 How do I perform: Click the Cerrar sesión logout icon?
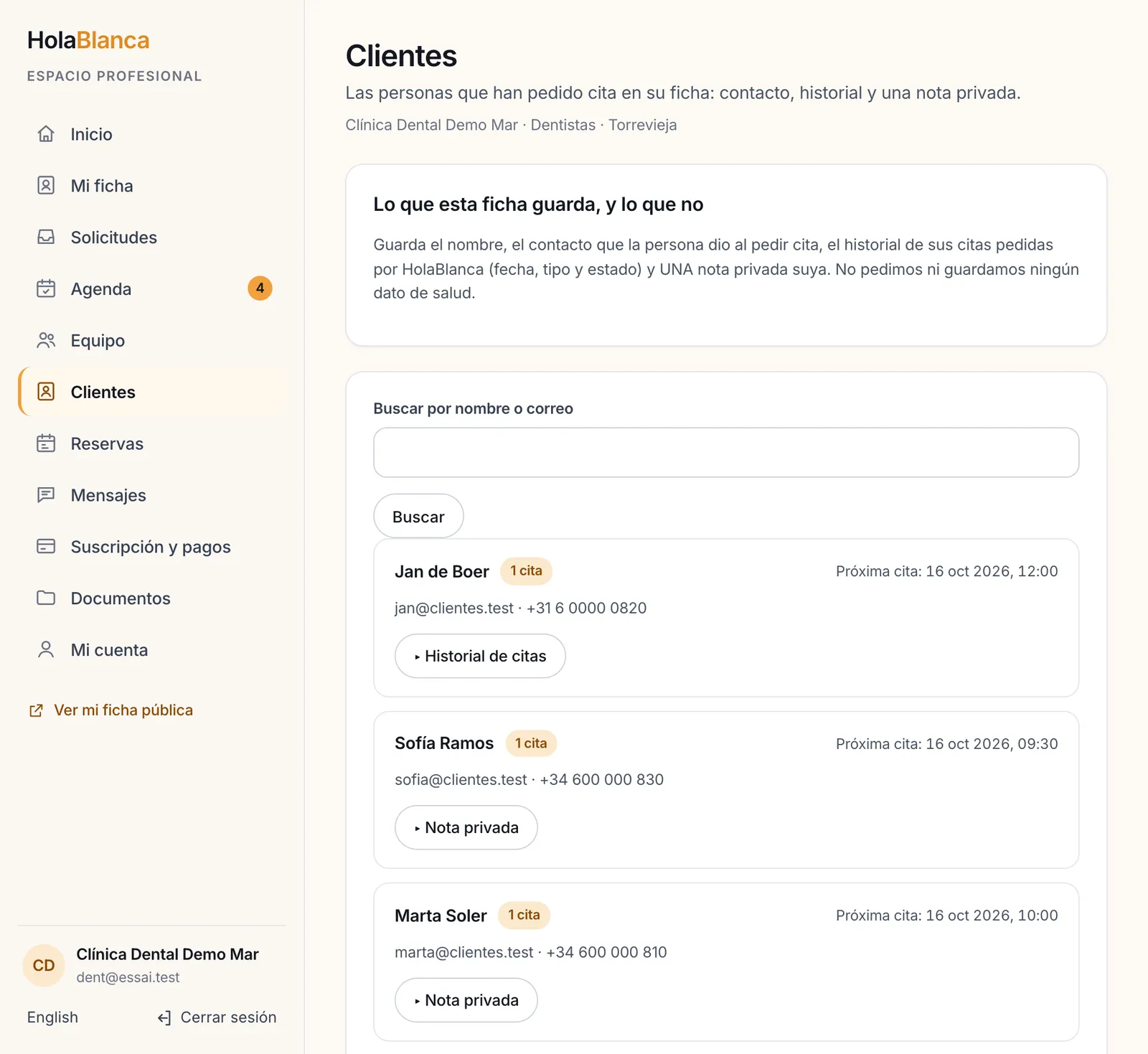click(164, 1017)
